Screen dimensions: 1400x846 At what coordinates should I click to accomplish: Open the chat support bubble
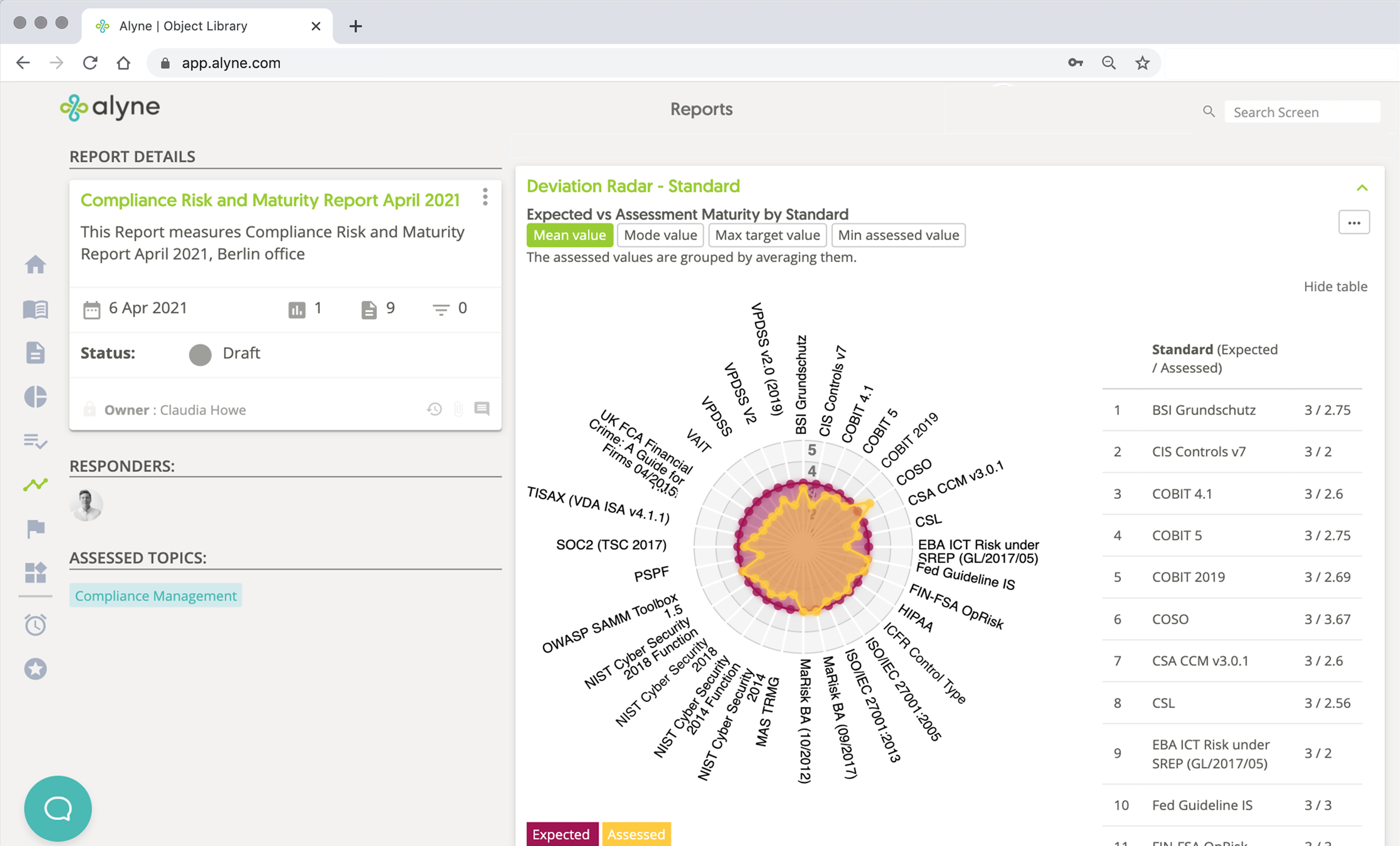point(58,808)
